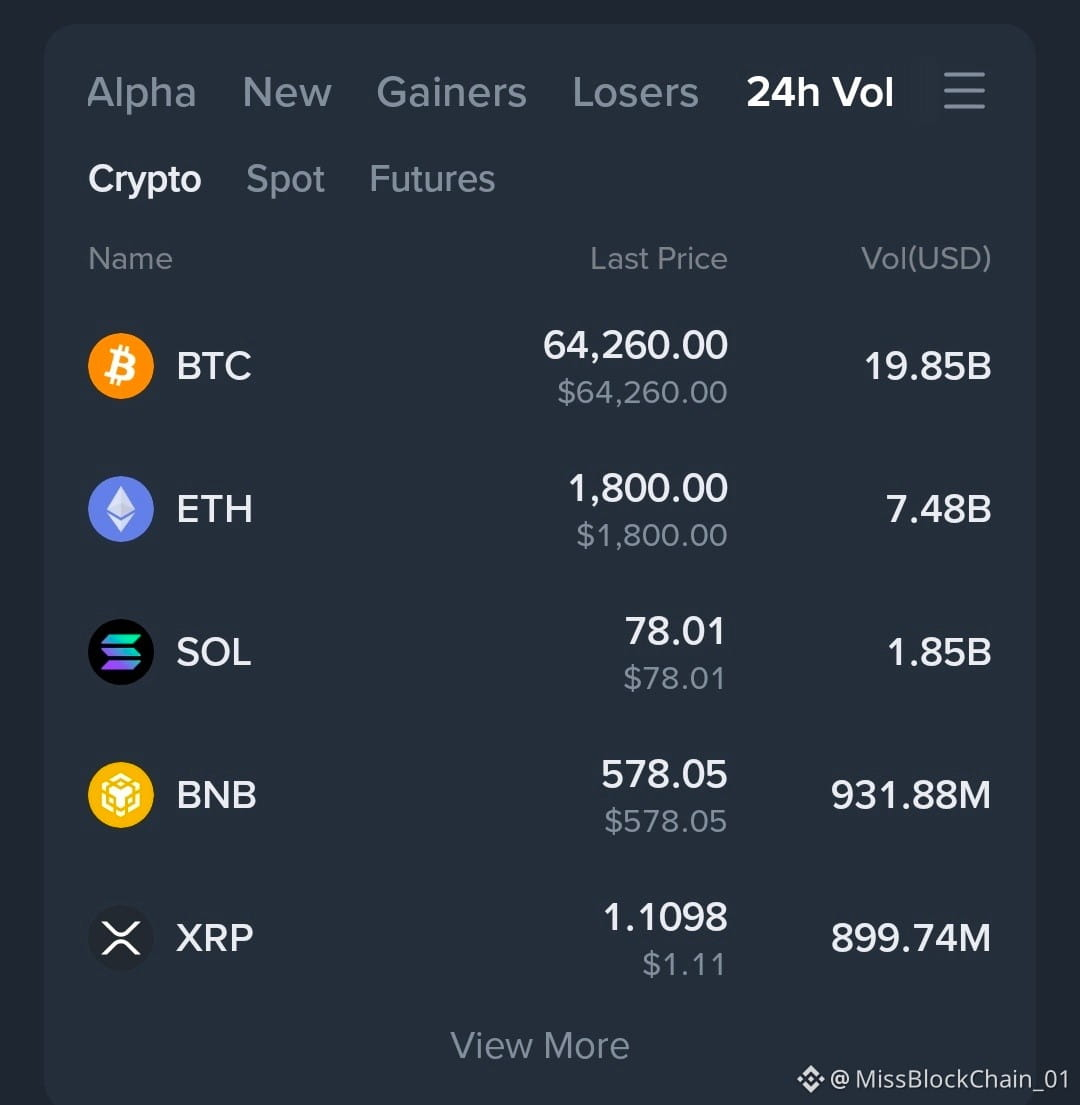Click the Ethereum coin icon
1080x1105 pixels.
click(x=120, y=509)
